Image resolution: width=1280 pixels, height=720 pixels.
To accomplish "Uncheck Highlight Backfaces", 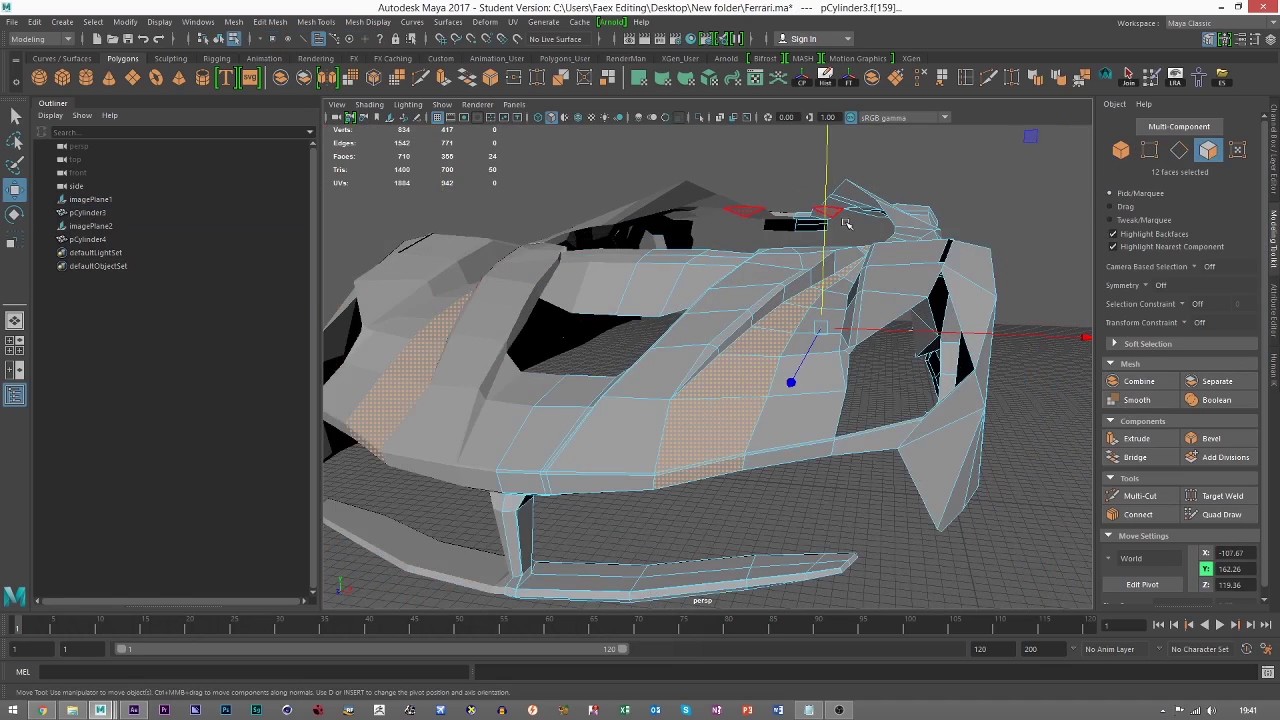I will [1113, 234].
